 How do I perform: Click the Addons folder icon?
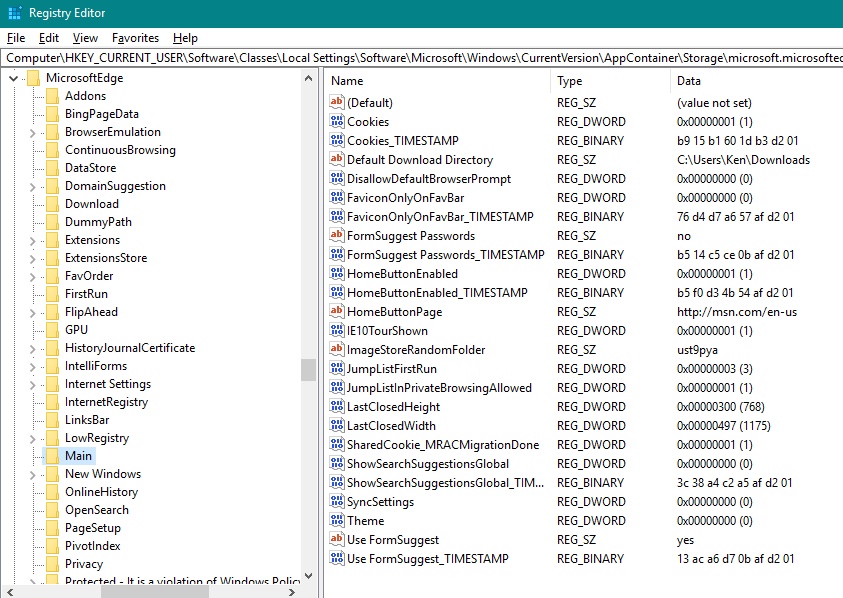pos(52,96)
